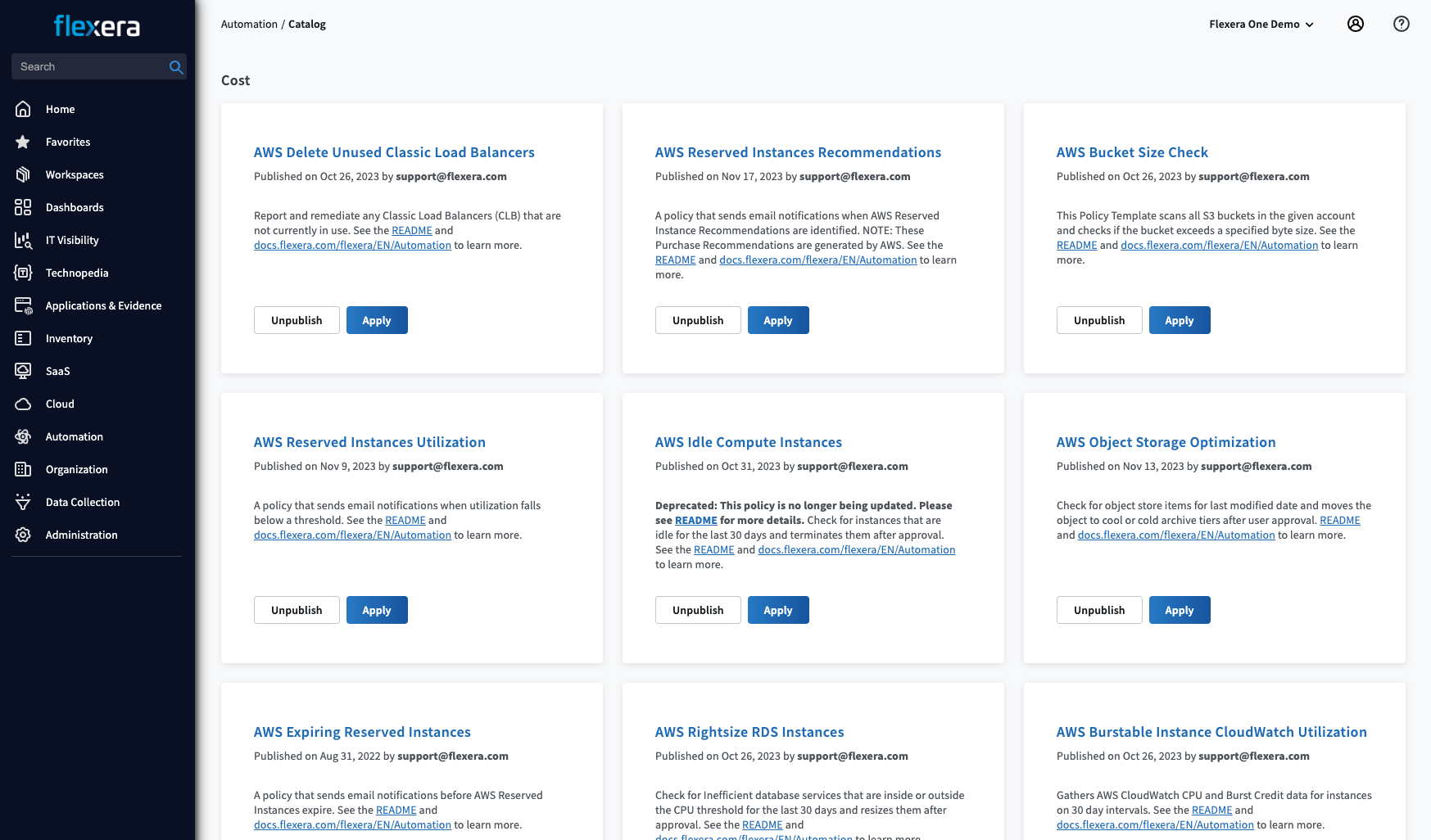Image resolution: width=1431 pixels, height=840 pixels.
Task: Apply the AWS Idle Compute Instances policy
Action: (x=777, y=610)
